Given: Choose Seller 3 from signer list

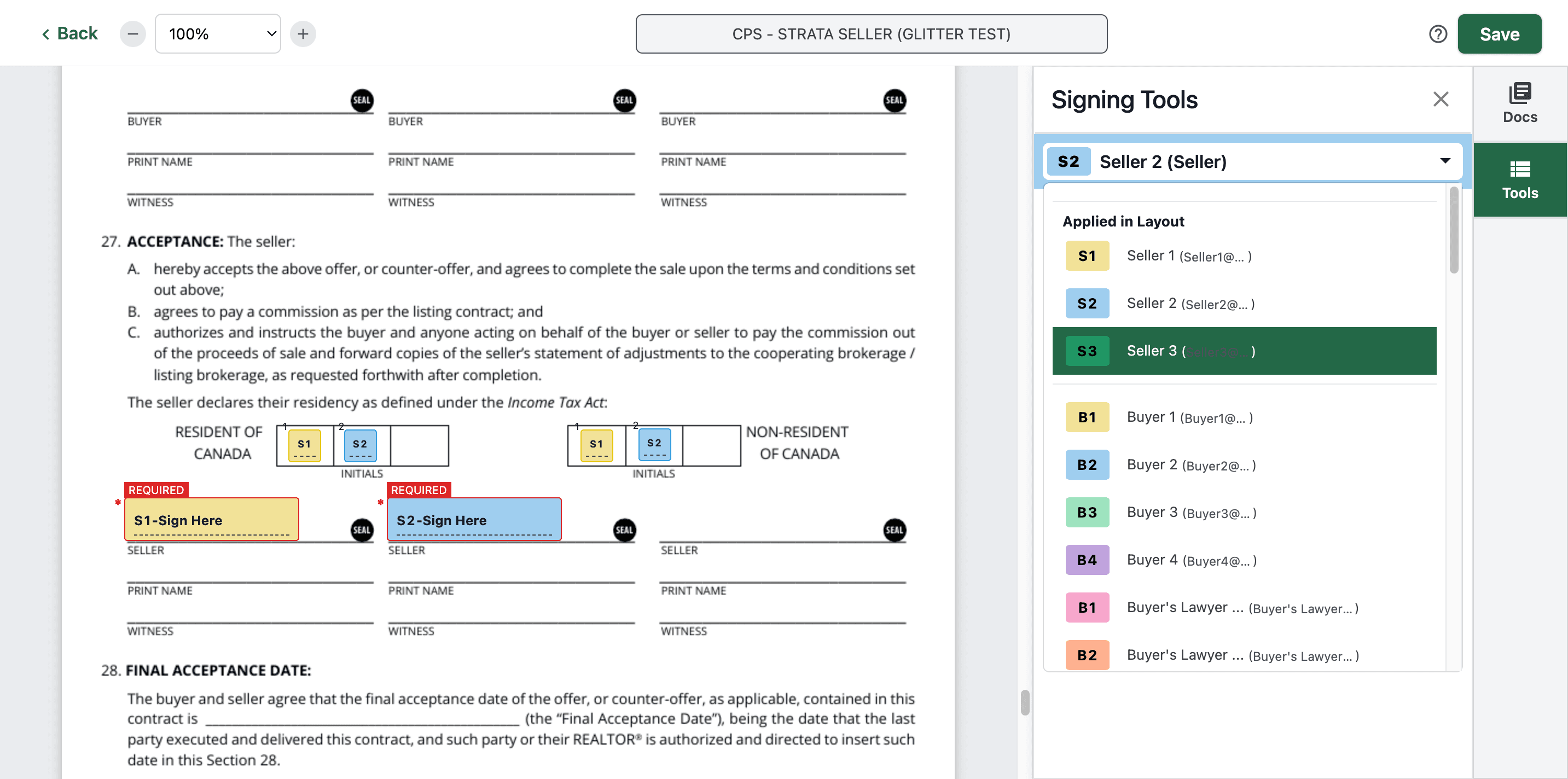Looking at the screenshot, I should tap(1244, 351).
